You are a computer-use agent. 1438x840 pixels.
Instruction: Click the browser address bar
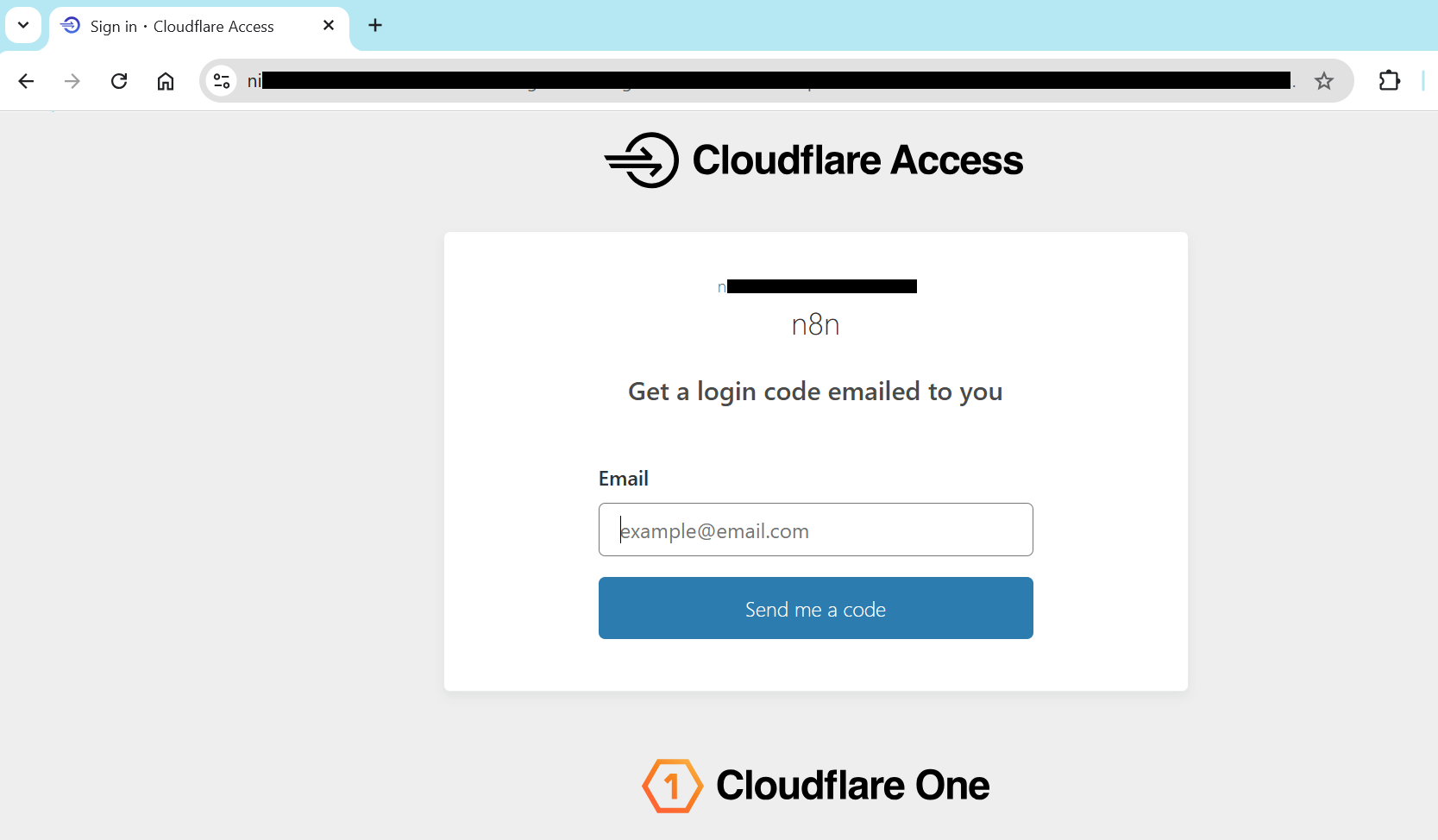coord(775,81)
